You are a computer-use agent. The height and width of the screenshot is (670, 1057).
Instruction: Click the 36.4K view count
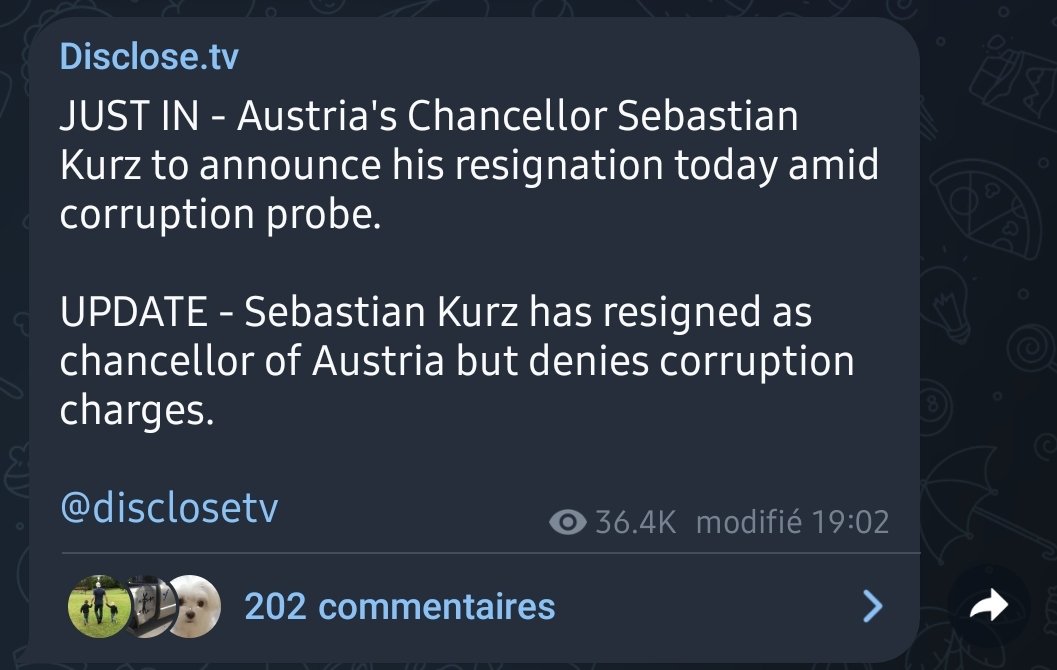pyautogui.click(x=635, y=522)
